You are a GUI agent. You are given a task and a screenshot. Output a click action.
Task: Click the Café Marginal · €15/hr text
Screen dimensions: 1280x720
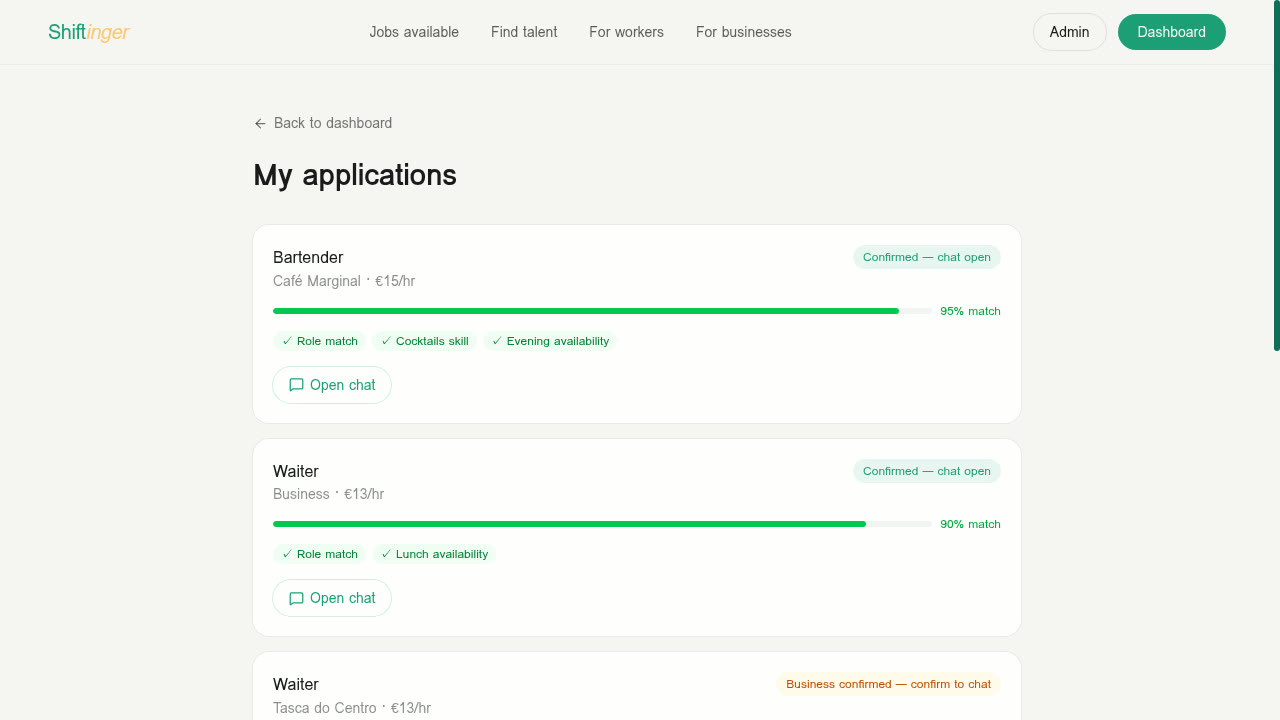point(344,281)
